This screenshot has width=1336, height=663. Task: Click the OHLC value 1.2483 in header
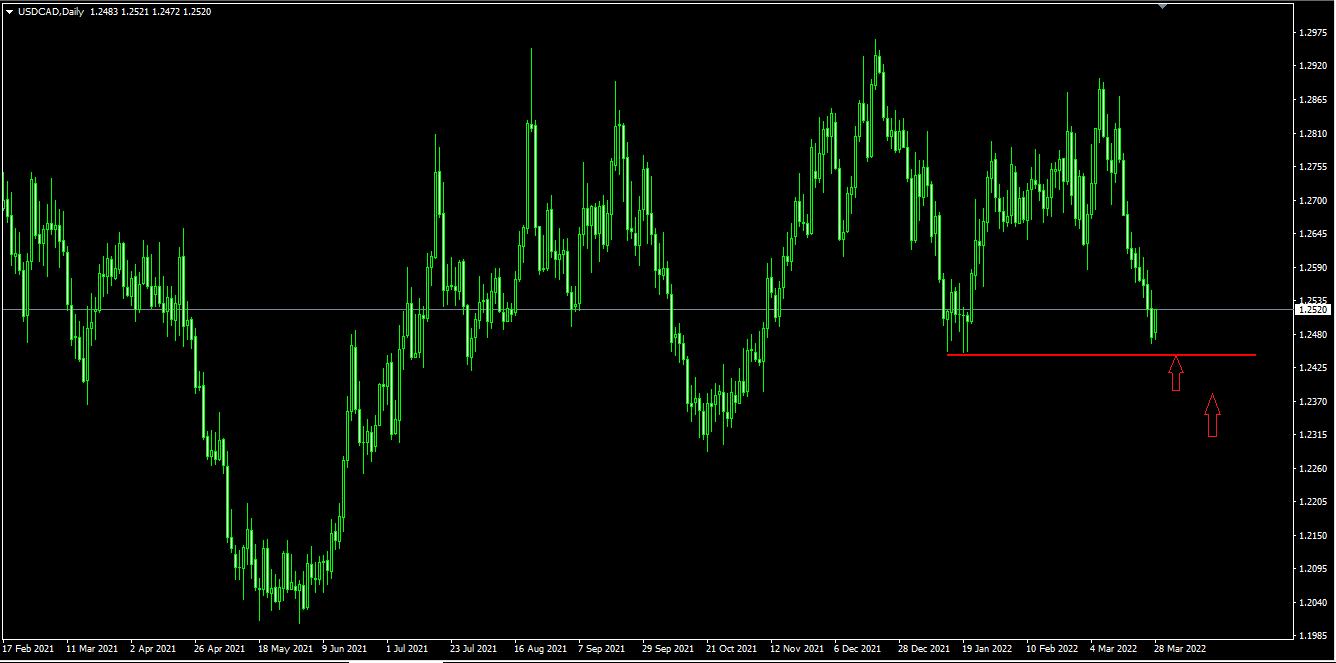click(103, 12)
